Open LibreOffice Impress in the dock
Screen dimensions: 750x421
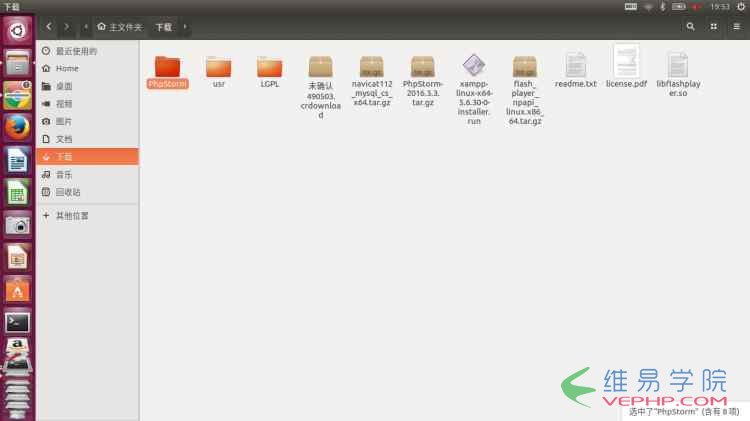[x=17, y=257]
